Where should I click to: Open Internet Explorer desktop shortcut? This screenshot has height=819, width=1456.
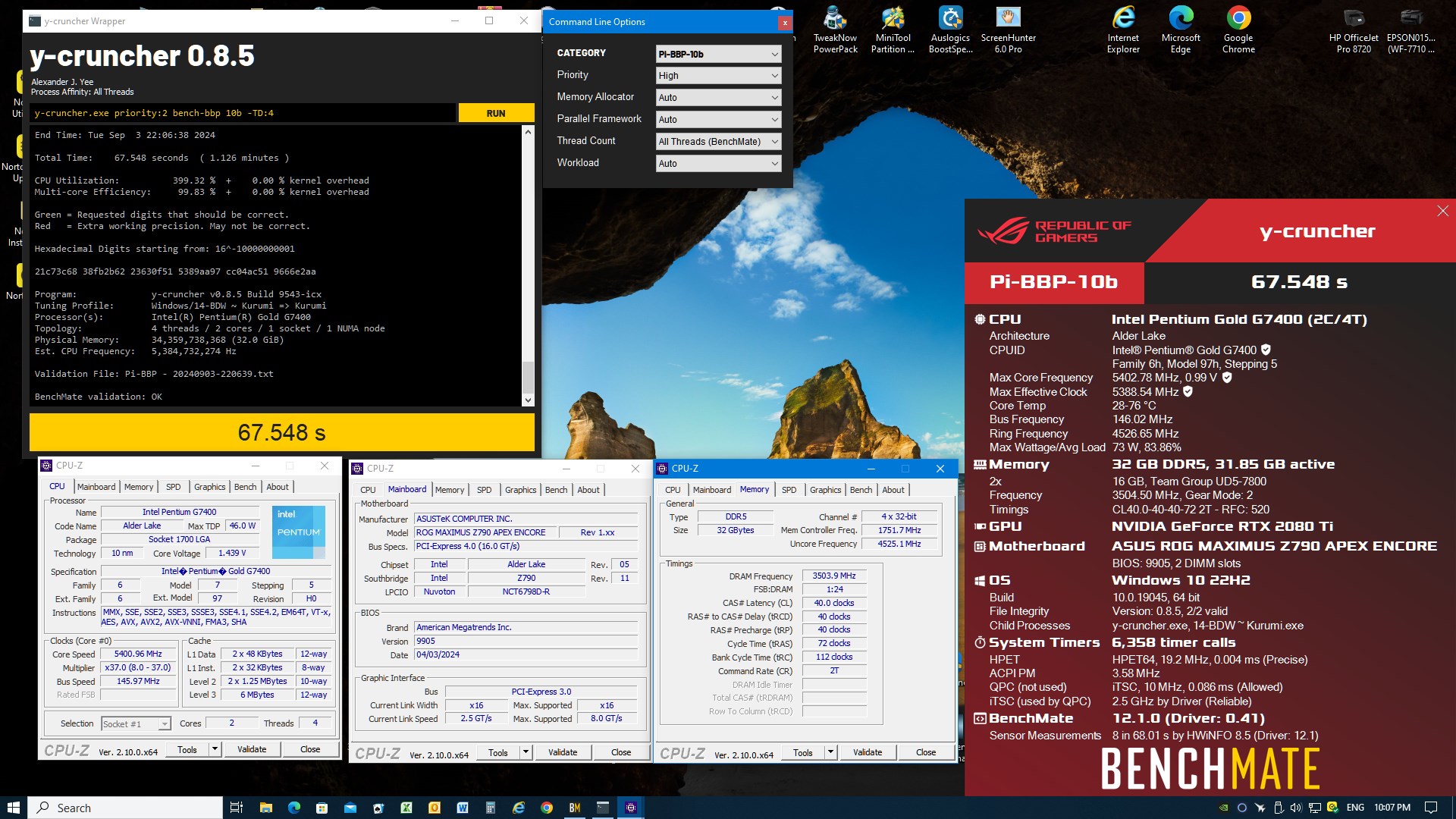coord(1123,30)
